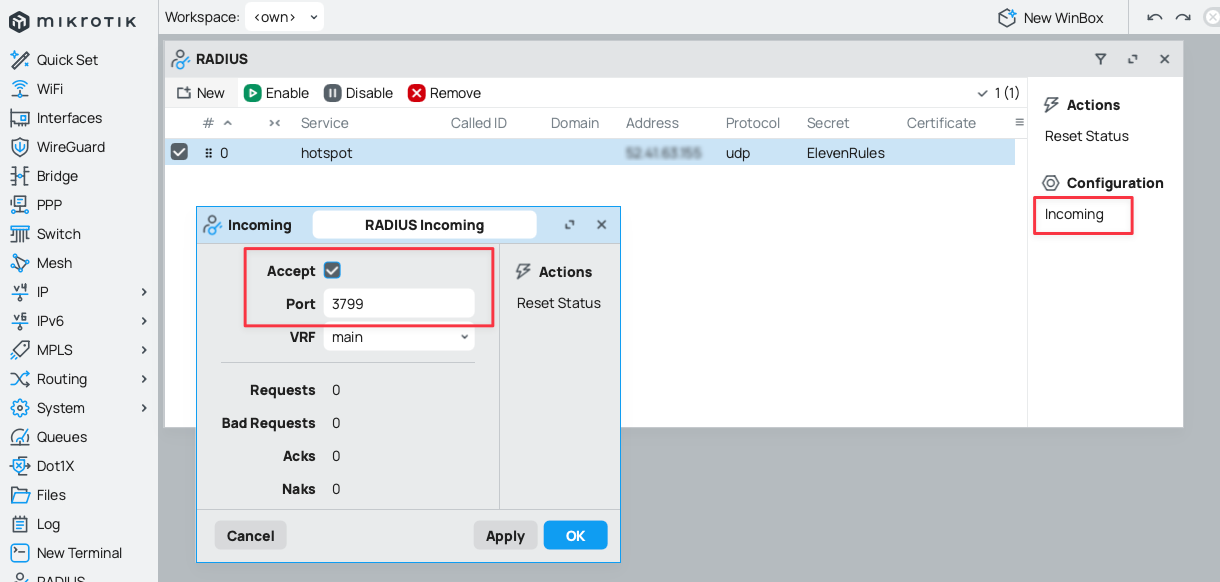Expand the IP submenu

[x=144, y=292]
